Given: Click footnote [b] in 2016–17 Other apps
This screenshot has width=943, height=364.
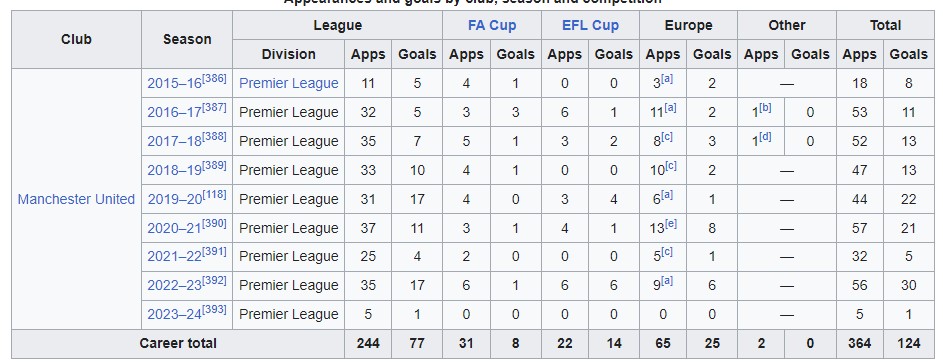Looking at the screenshot, I should 765,108.
